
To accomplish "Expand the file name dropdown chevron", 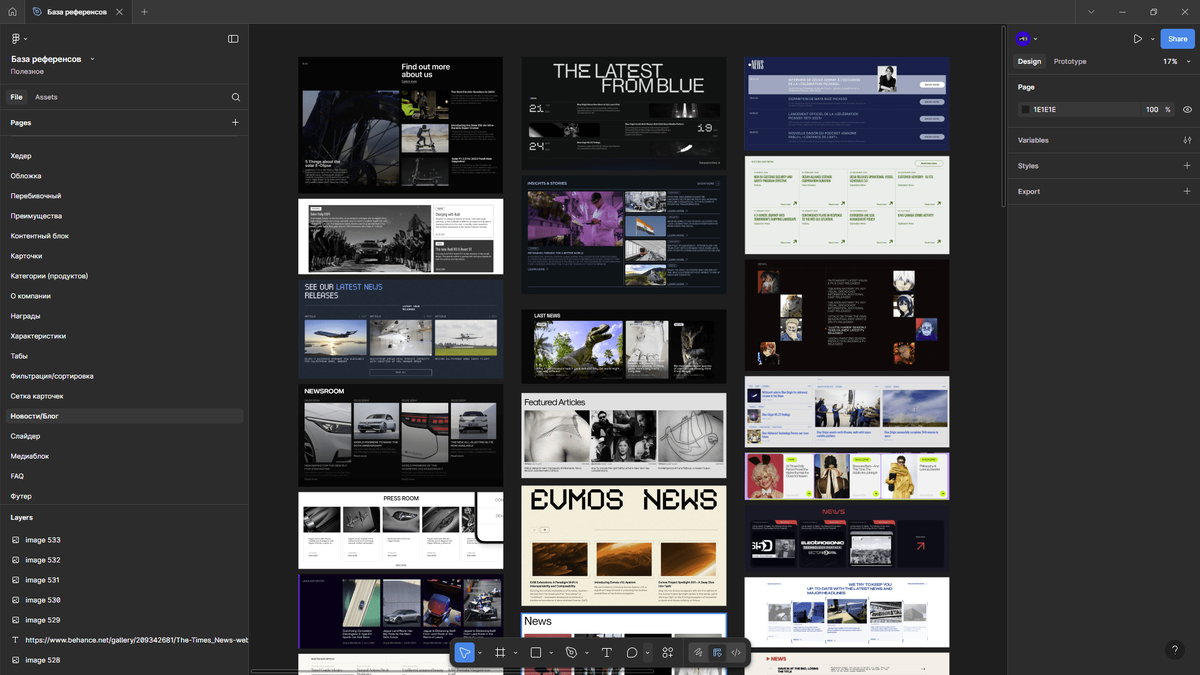I will (x=92, y=59).
